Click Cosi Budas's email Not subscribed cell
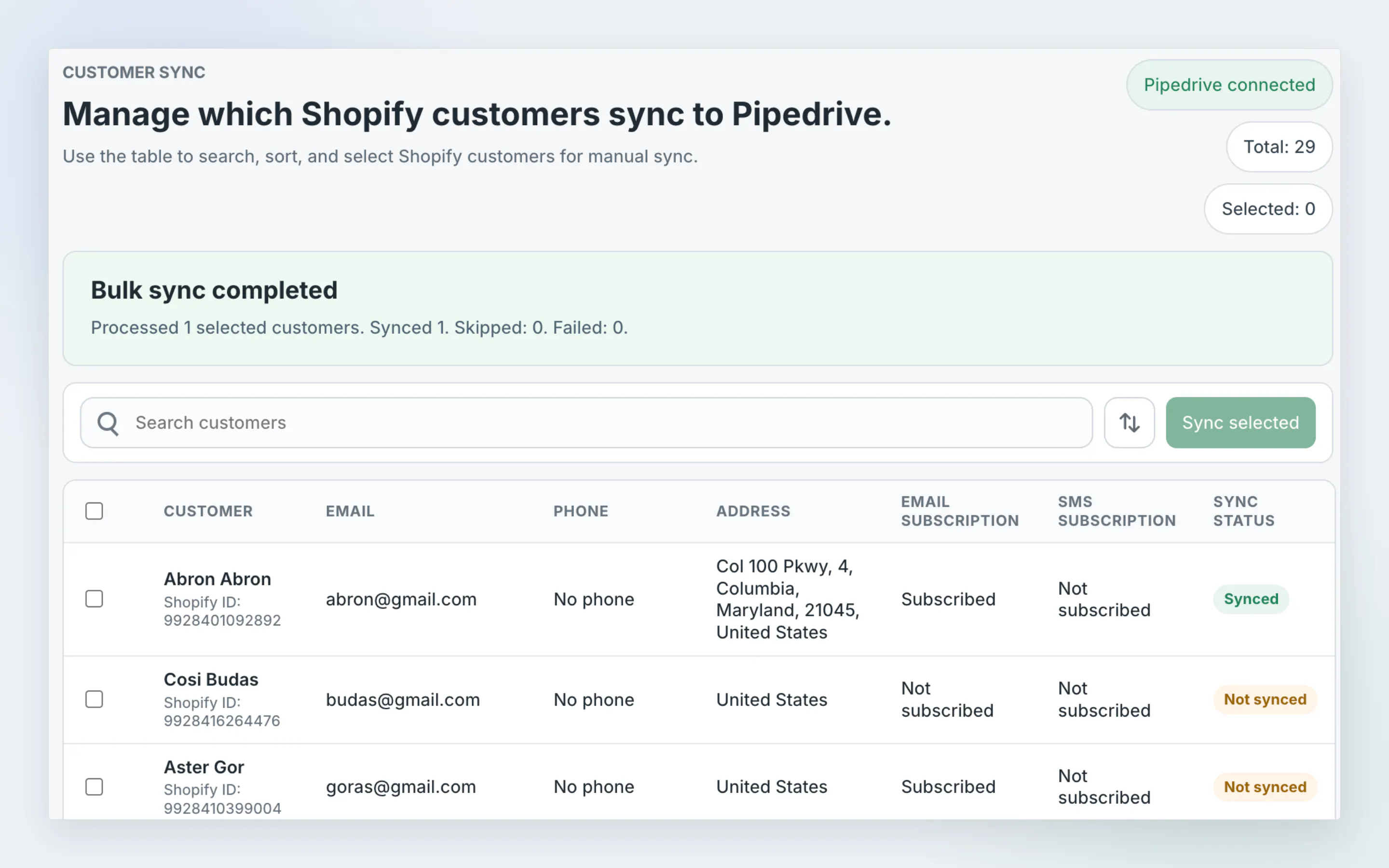Screen dimensions: 1389x868 [x=947, y=699]
